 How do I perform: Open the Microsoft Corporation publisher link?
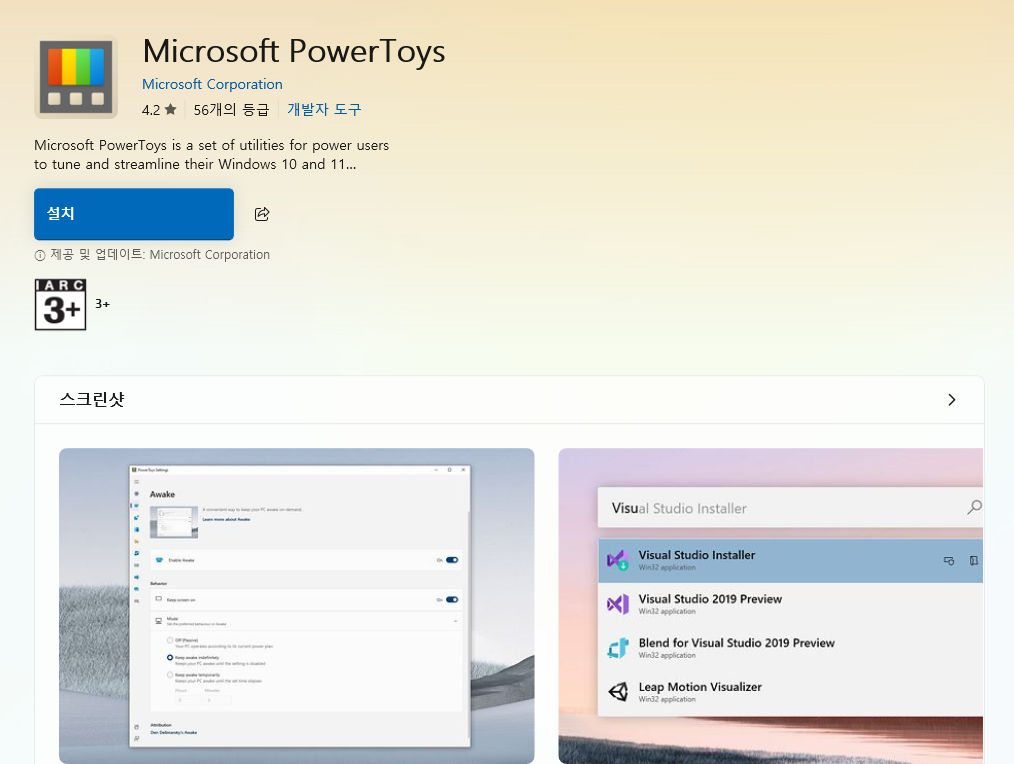click(212, 84)
